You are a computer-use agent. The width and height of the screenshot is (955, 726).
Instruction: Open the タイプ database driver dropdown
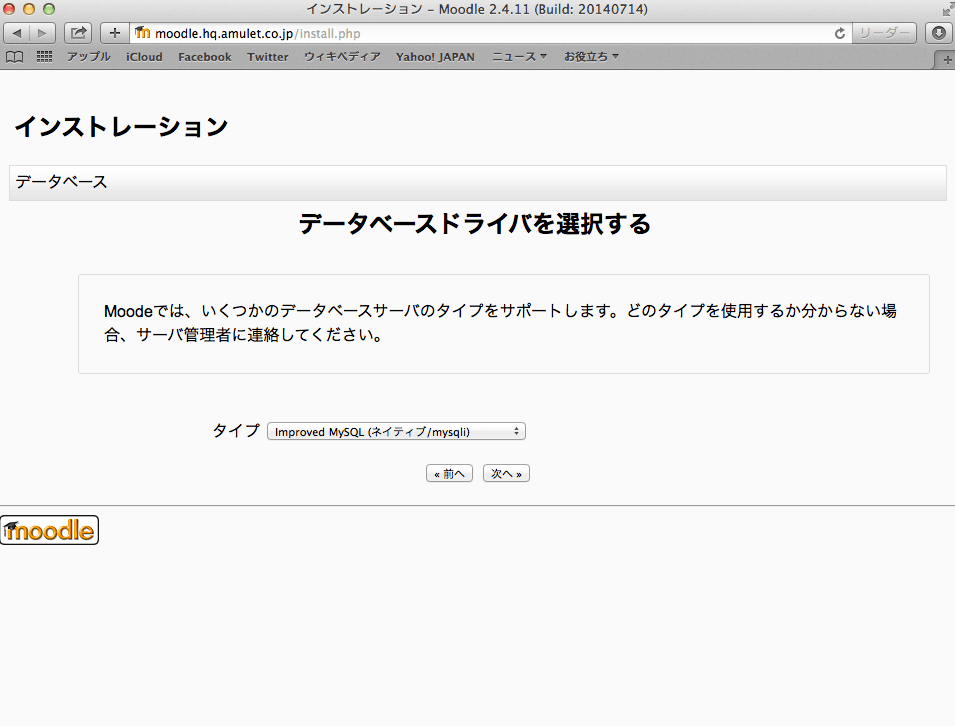(x=396, y=431)
